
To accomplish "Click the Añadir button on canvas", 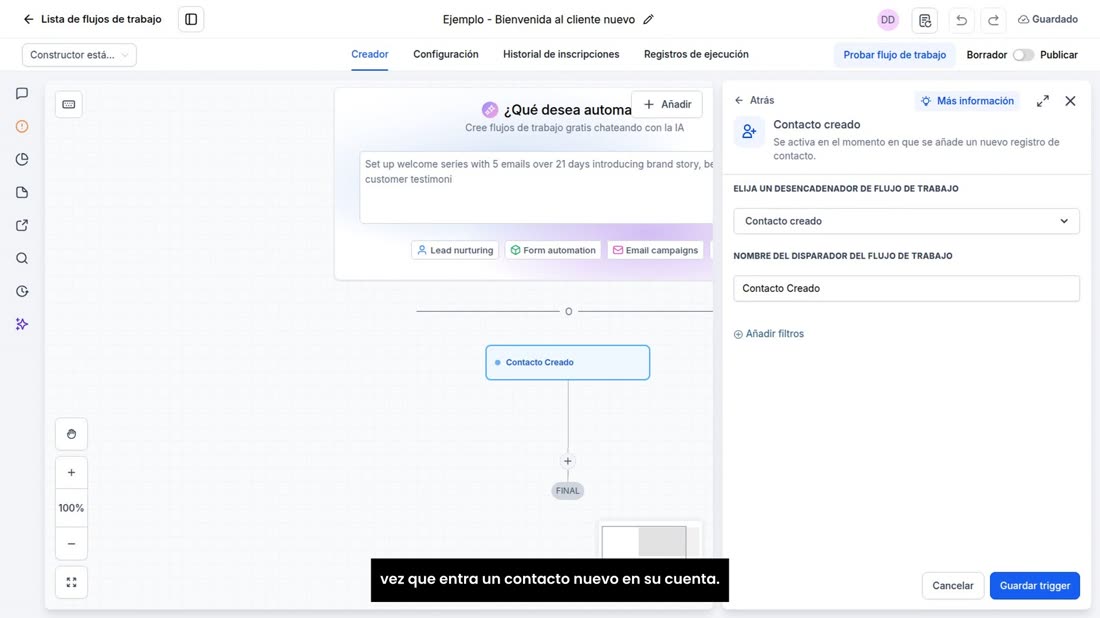I will (667, 105).
